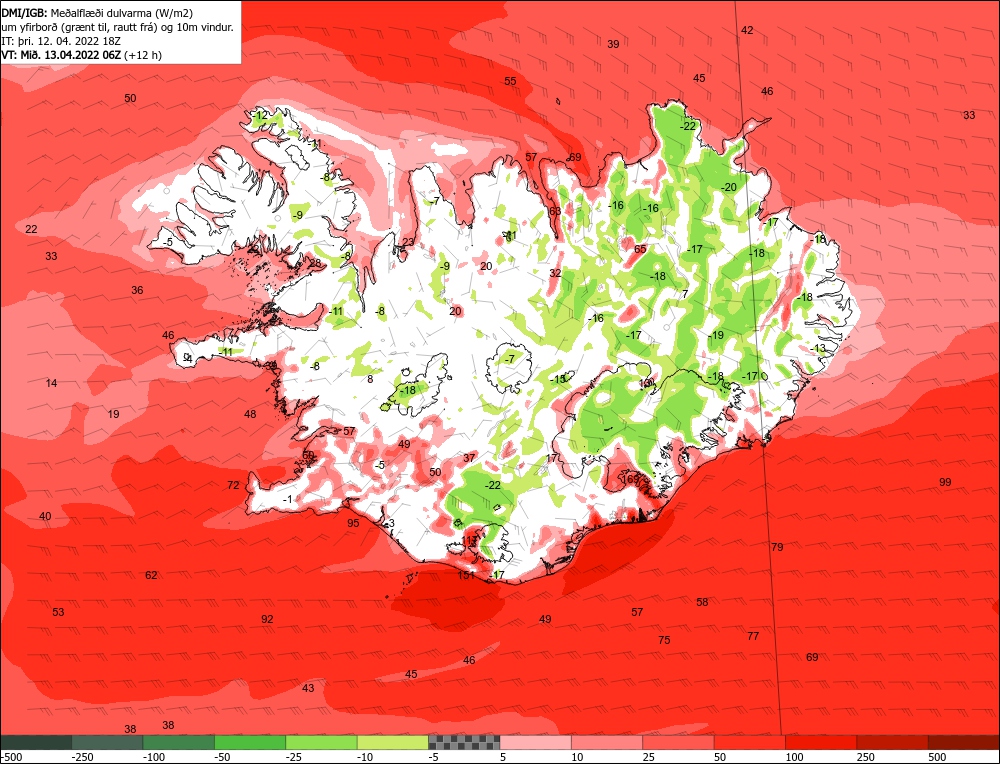The image size is (1000, 764).
Task: Select the dark maroon swatch after the 500 mark
Action: tap(964, 742)
